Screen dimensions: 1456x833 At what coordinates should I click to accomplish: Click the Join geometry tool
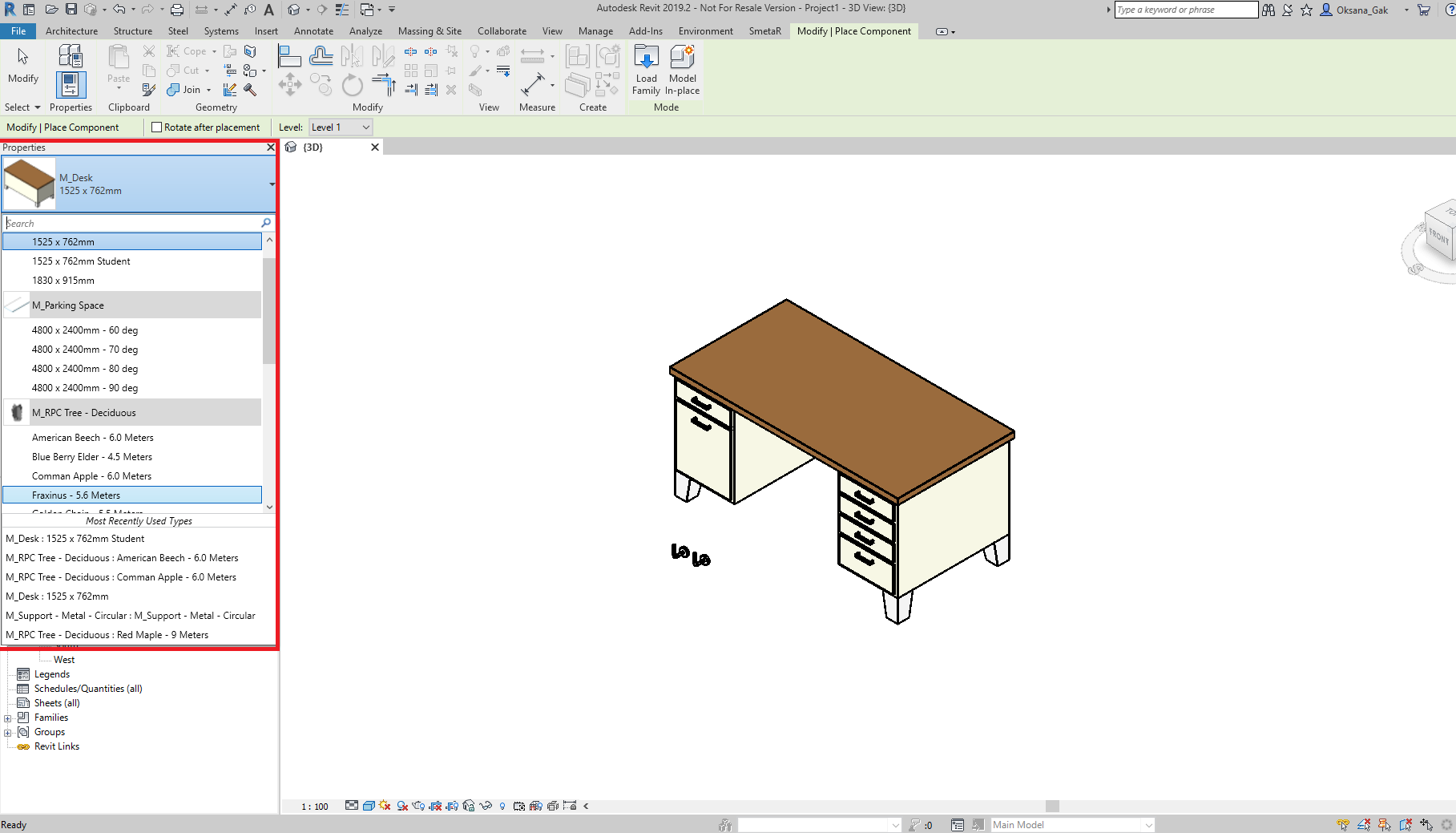click(x=184, y=90)
